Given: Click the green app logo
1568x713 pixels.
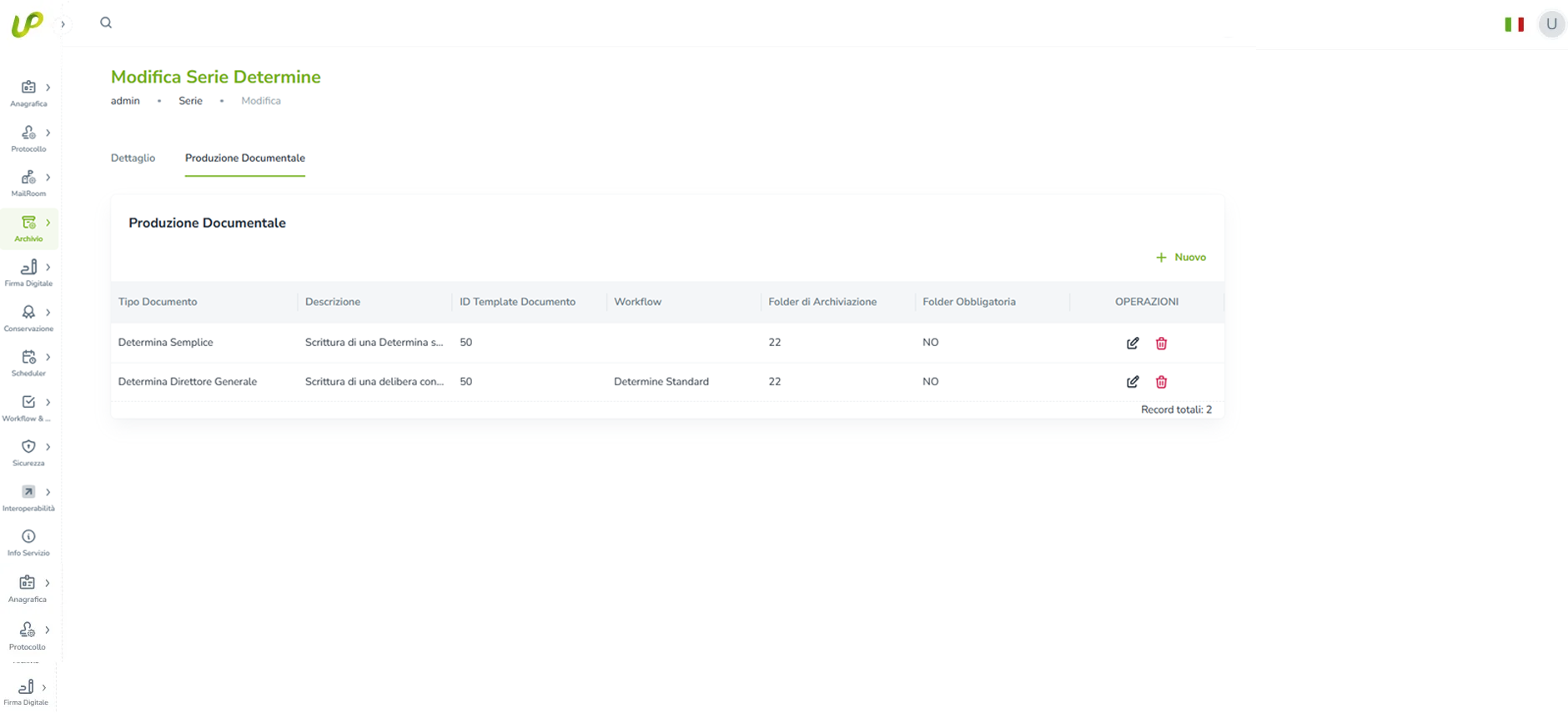Looking at the screenshot, I should click(x=27, y=24).
